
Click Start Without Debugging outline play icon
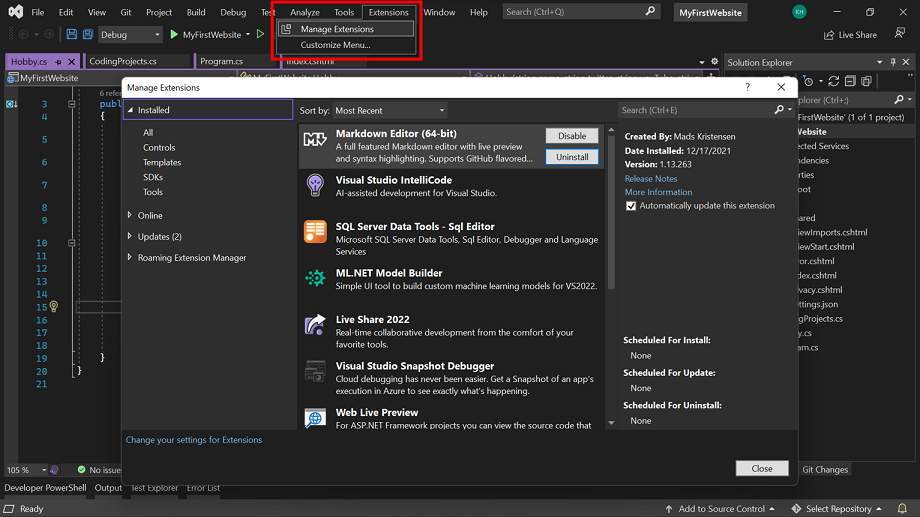point(261,35)
